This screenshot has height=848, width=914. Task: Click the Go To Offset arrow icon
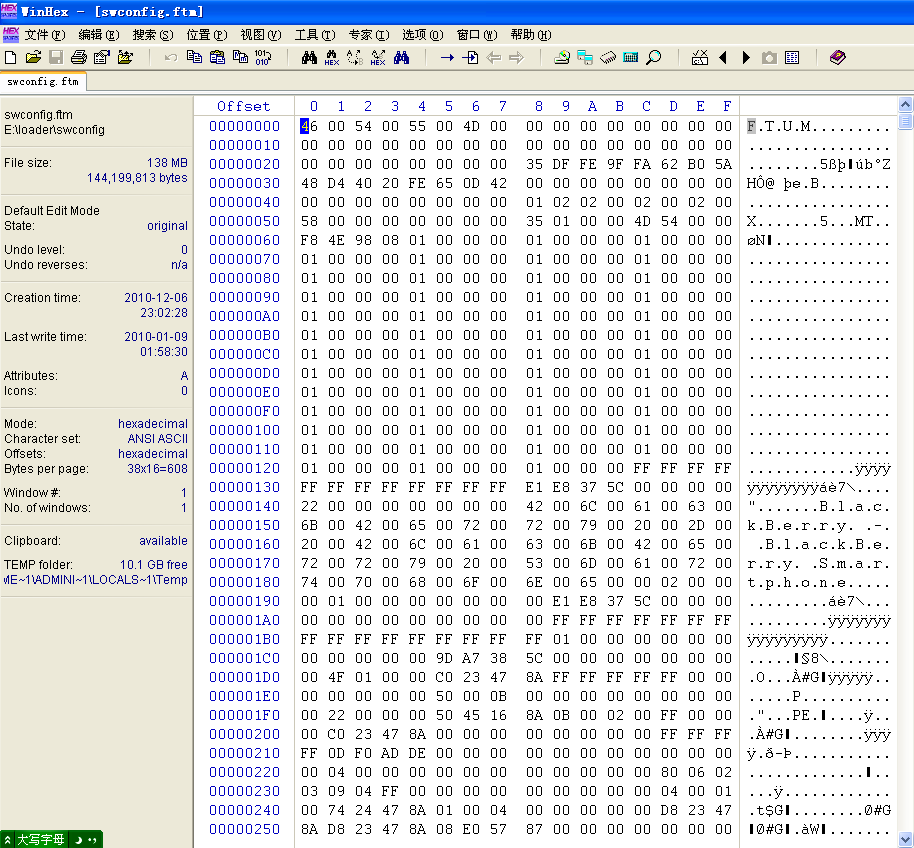point(447,57)
